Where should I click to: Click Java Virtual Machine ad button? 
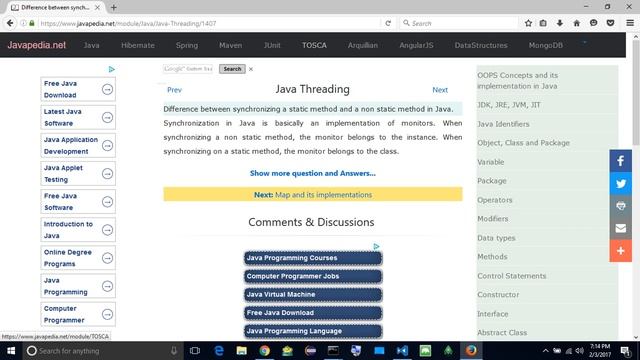313,295
